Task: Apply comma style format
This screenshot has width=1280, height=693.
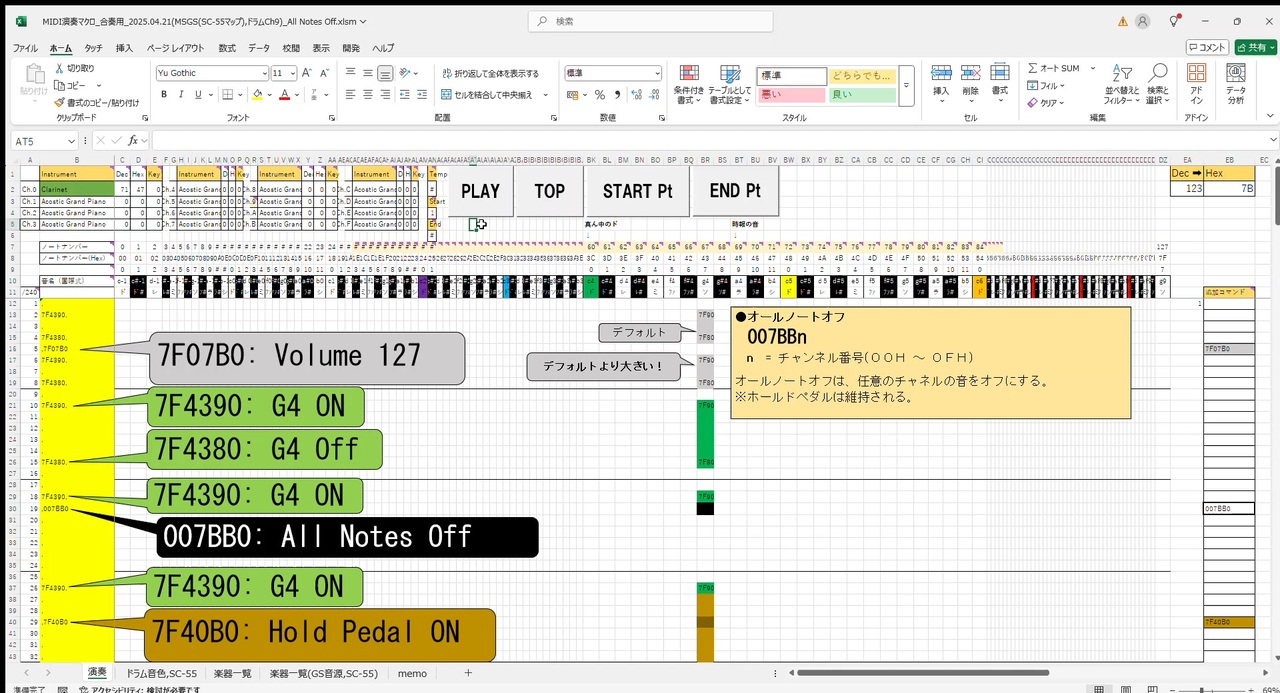Action: tap(616, 95)
